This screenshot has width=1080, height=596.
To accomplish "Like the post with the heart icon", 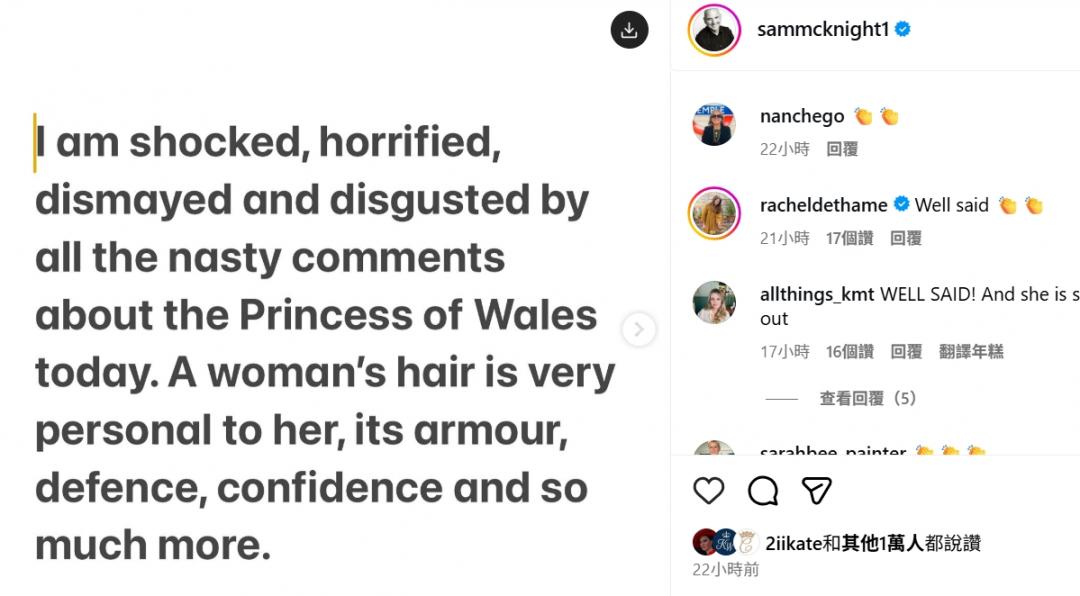I will tap(708, 490).
